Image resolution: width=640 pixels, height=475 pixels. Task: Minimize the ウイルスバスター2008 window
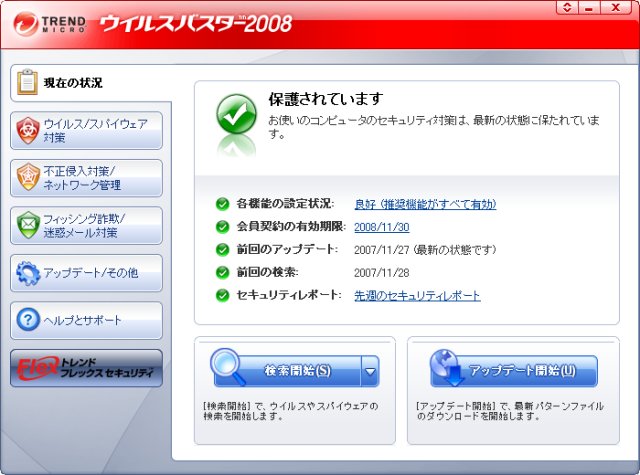click(589, 7)
